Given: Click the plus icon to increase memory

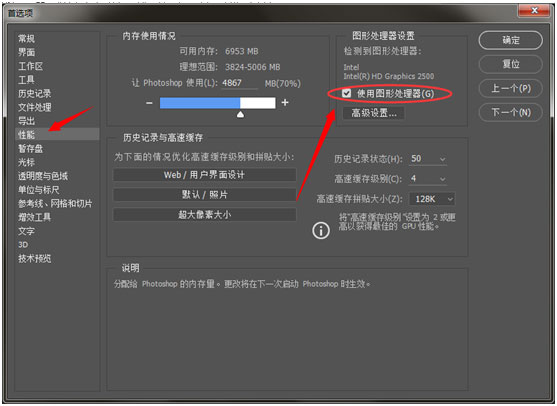Looking at the screenshot, I should (x=285, y=103).
